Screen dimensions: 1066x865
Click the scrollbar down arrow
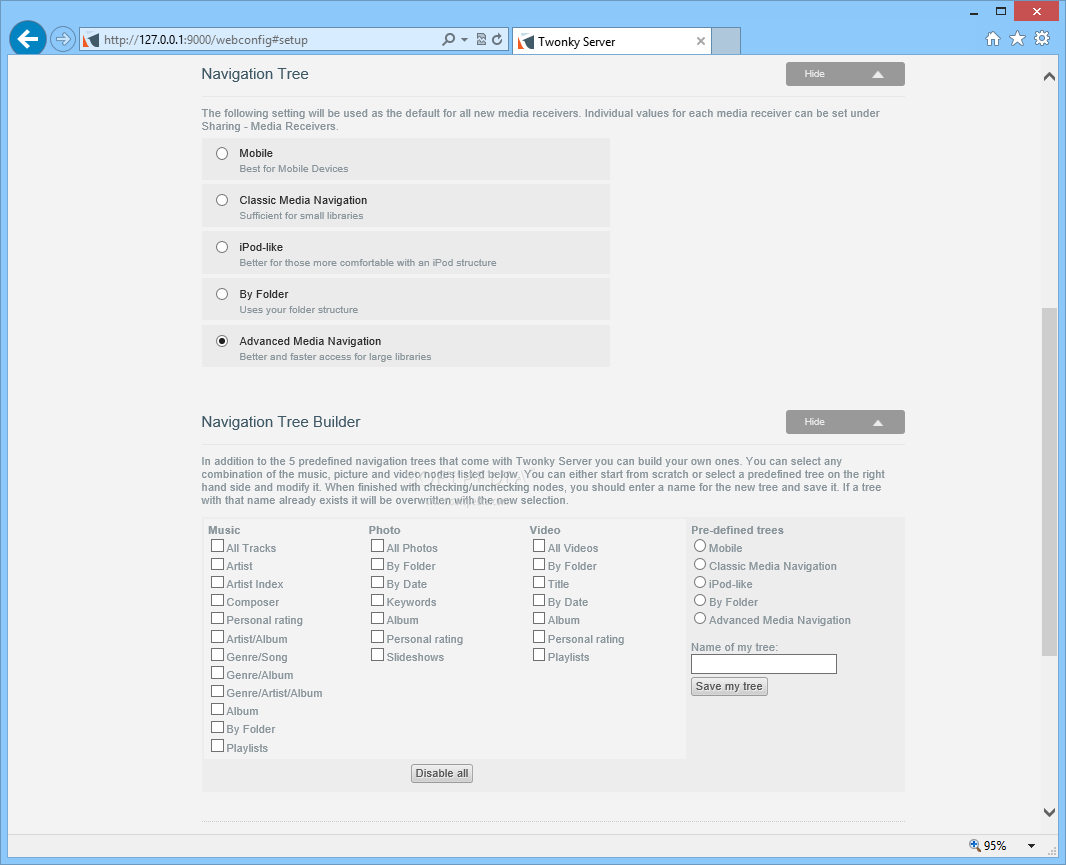[x=1049, y=813]
